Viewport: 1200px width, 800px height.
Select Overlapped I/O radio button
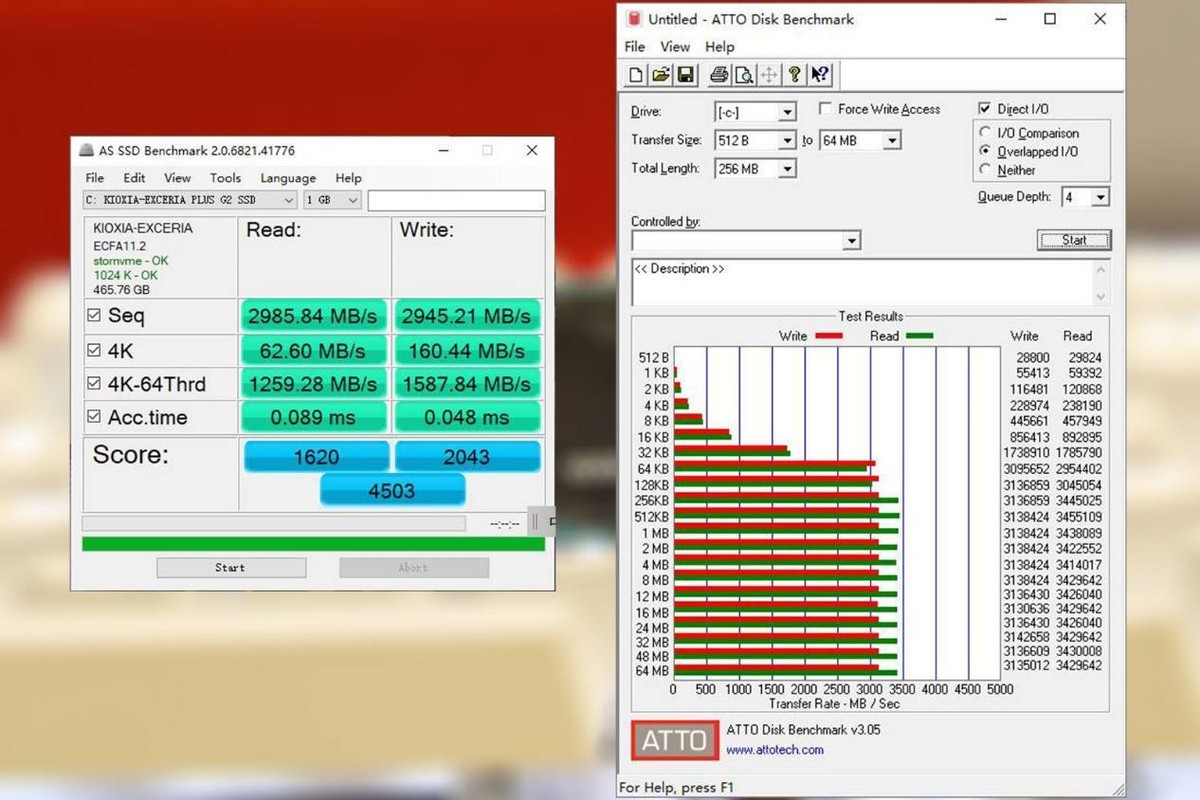tap(986, 151)
